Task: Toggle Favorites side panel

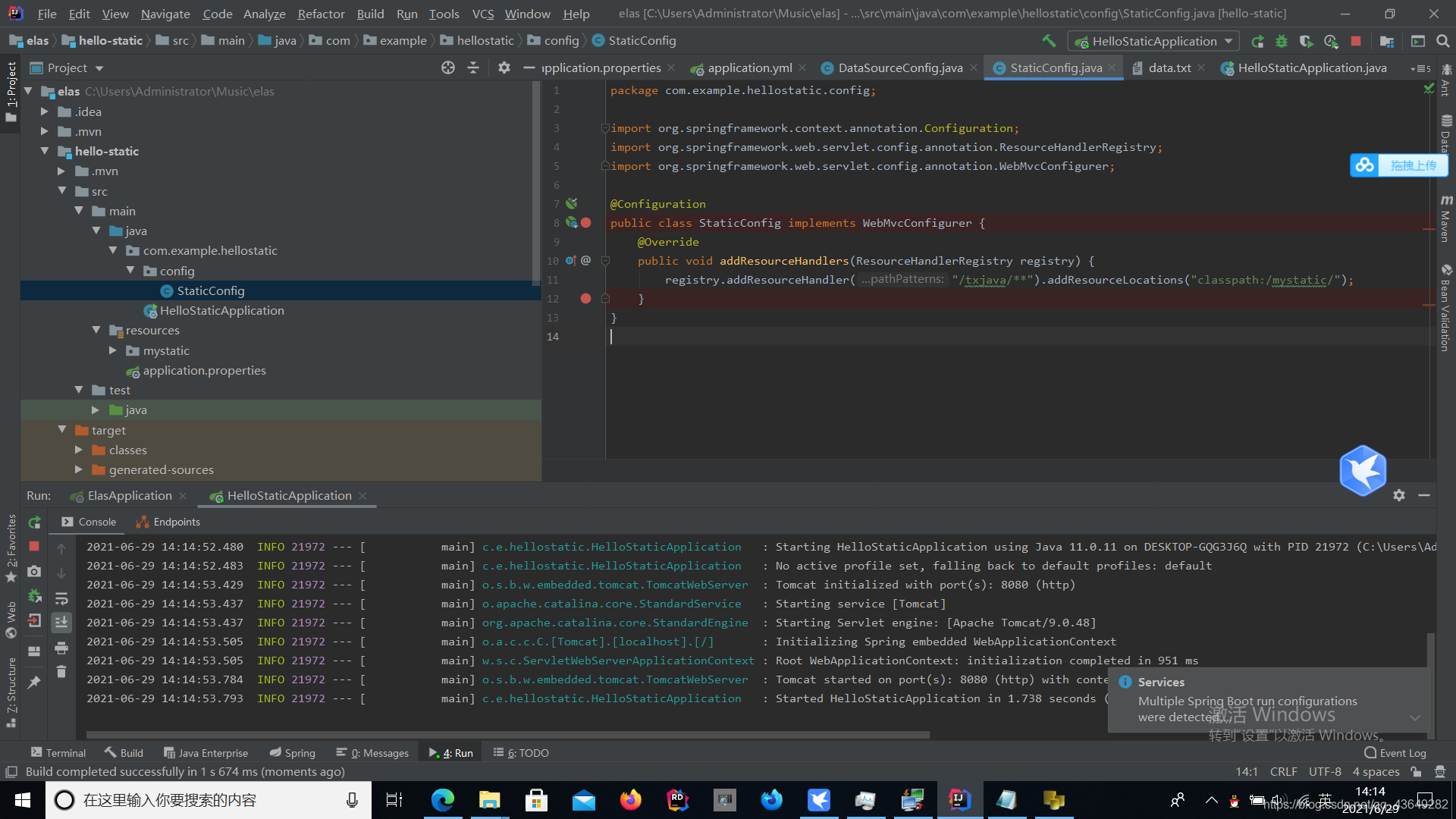Action: coord(11,548)
